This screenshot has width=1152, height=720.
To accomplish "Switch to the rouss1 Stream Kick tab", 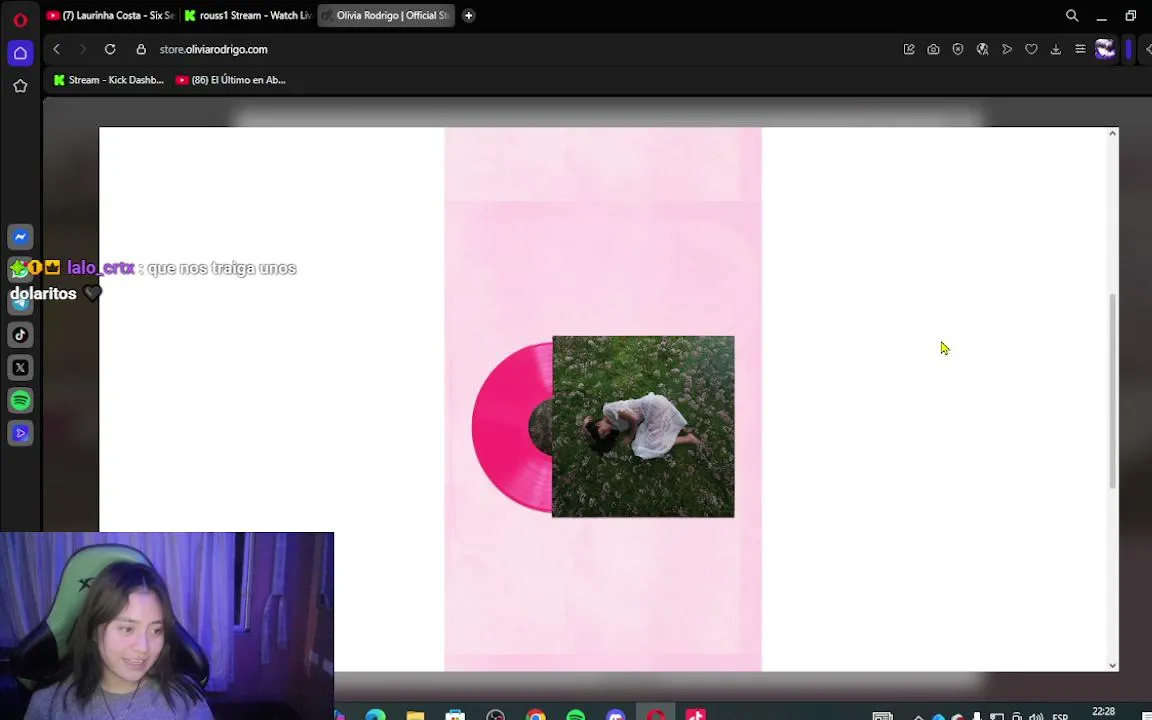I will click(248, 15).
